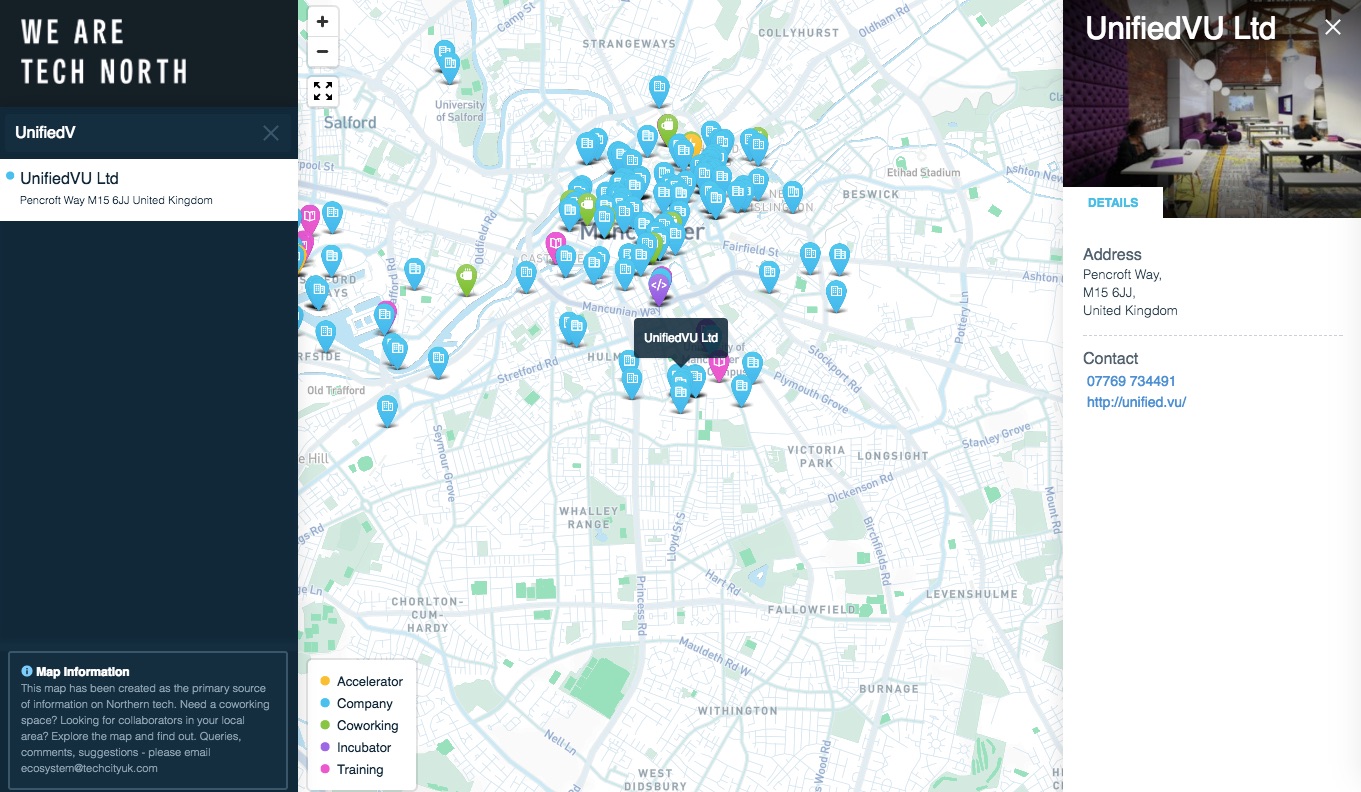The height and width of the screenshot is (792, 1361).
Task: Clear the UnifiedV search text
Action: click(x=271, y=133)
